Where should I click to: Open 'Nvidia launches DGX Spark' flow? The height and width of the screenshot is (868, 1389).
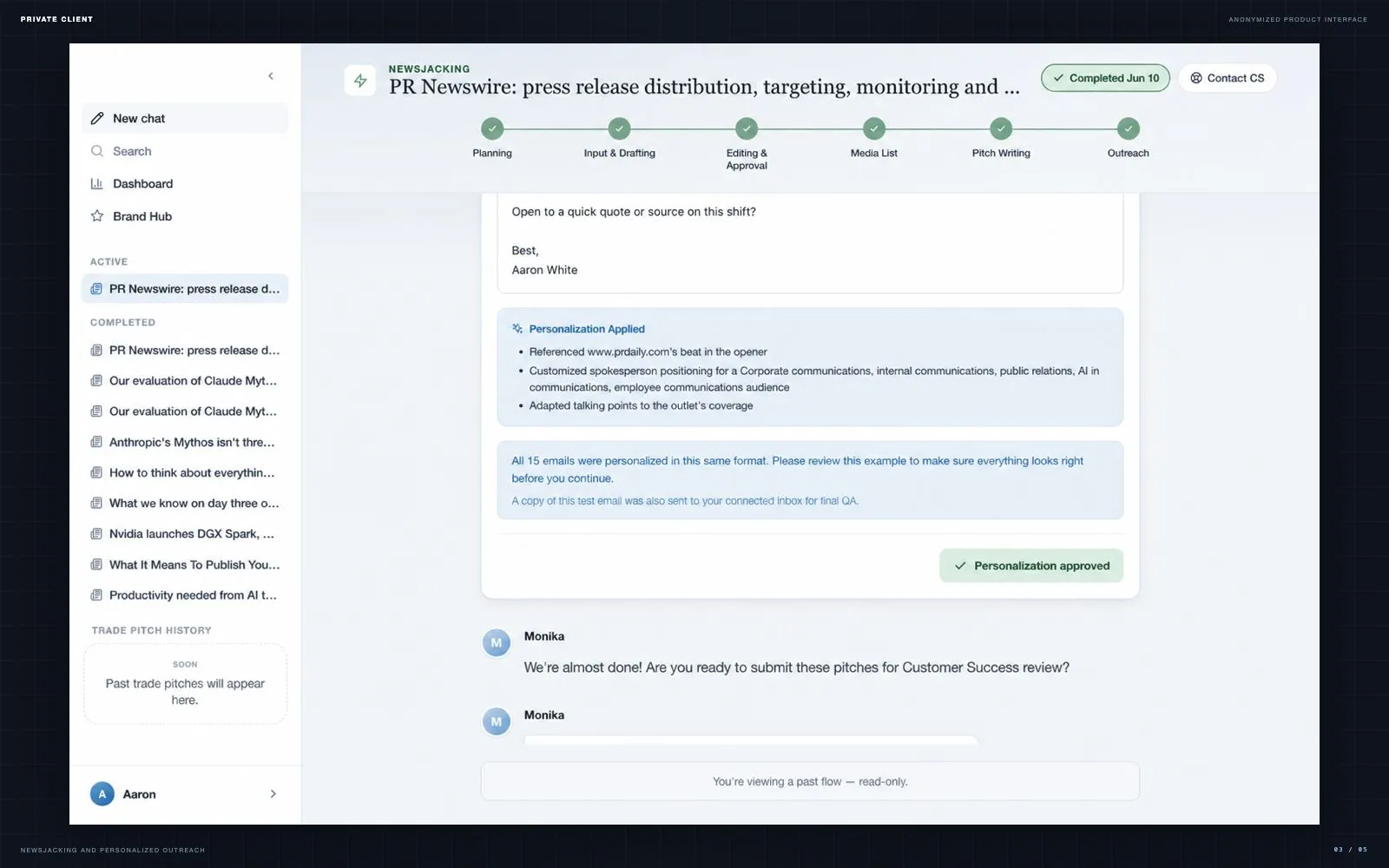185,534
